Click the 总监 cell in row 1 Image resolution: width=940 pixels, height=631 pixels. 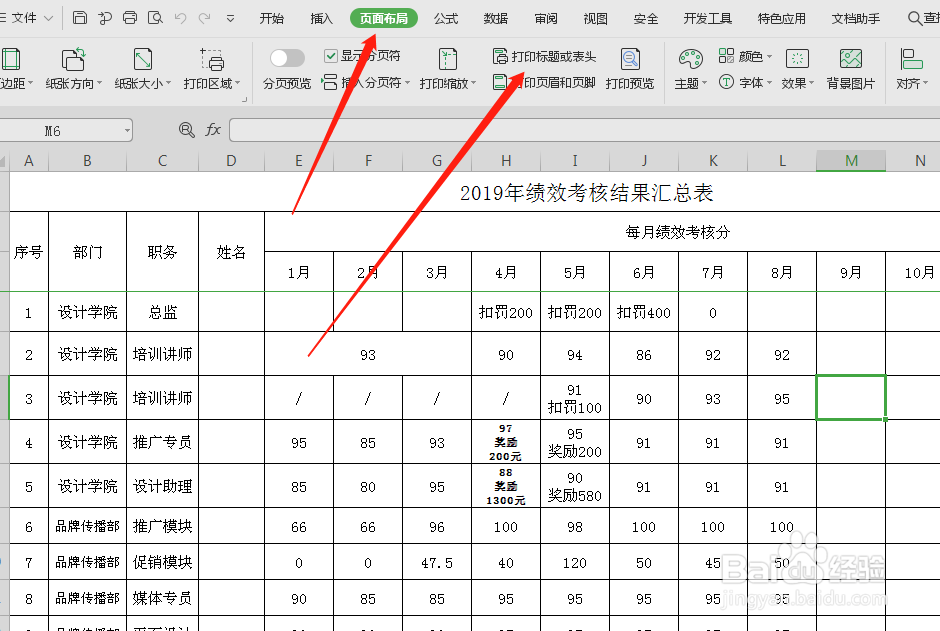(x=162, y=312)
